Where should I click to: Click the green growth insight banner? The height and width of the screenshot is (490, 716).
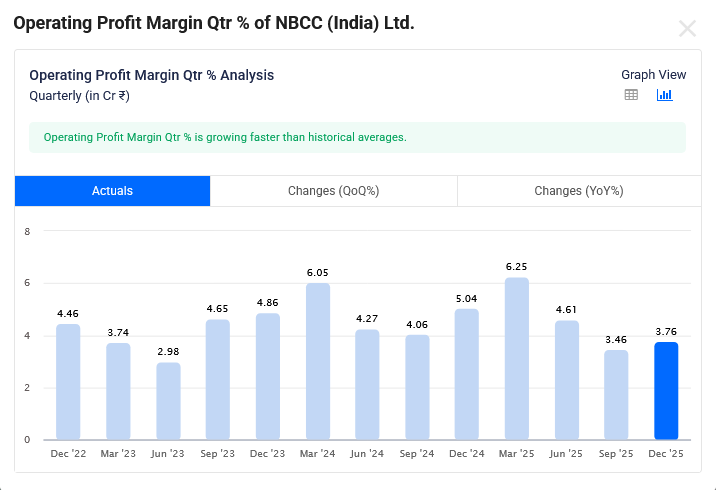tap(357, 137)
